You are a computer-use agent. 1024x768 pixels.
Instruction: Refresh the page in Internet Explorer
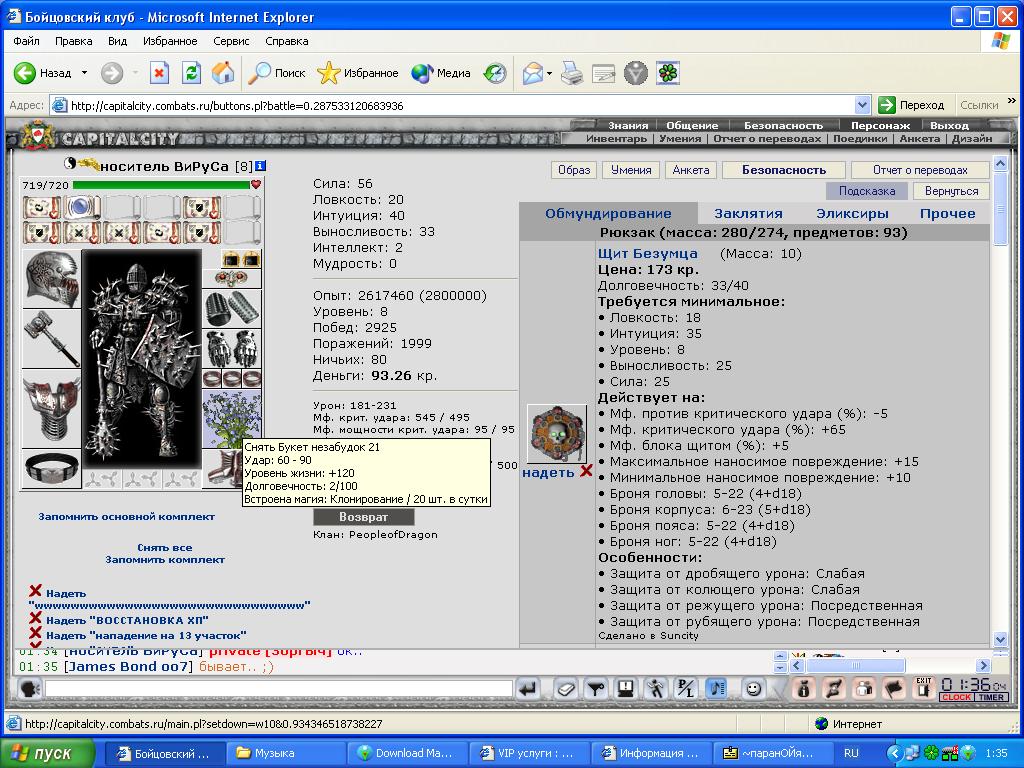[191, 72]
